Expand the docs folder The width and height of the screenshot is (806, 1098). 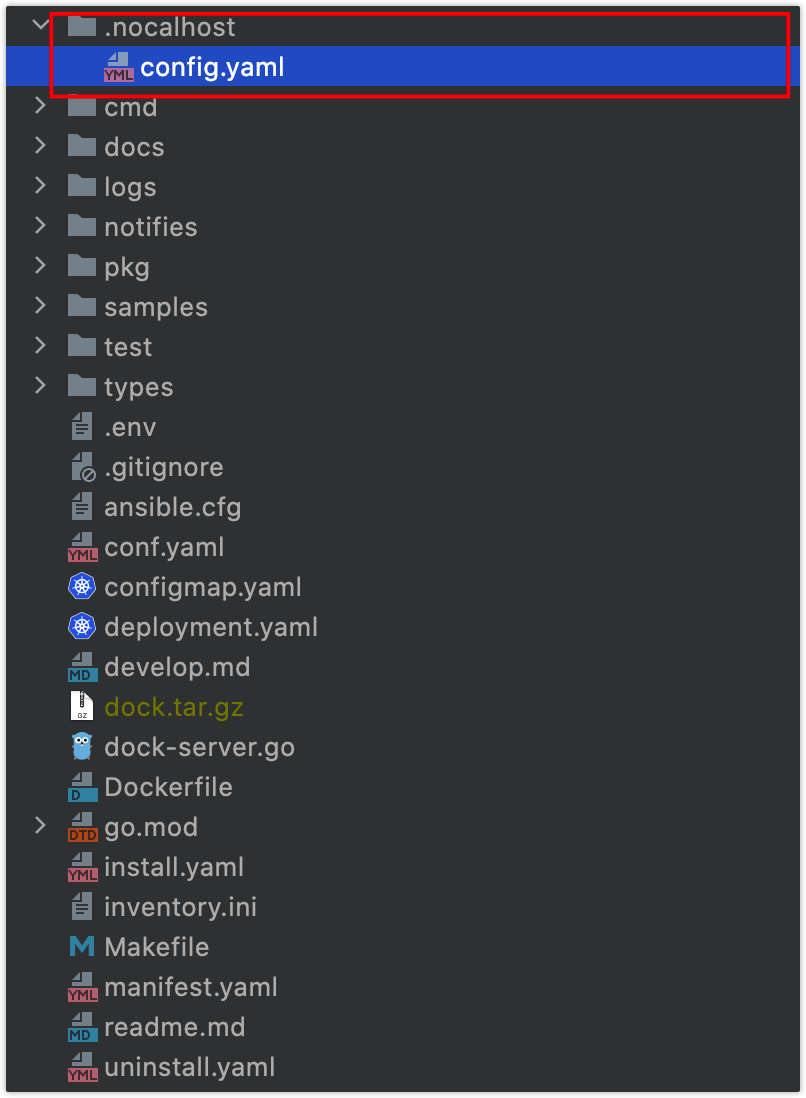click(40, 147)
